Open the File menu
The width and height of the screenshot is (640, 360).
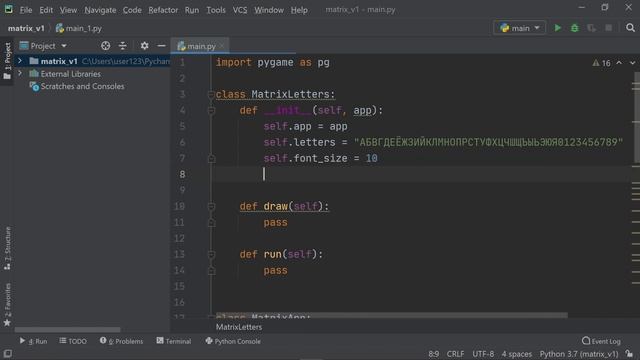click(26, 10)
